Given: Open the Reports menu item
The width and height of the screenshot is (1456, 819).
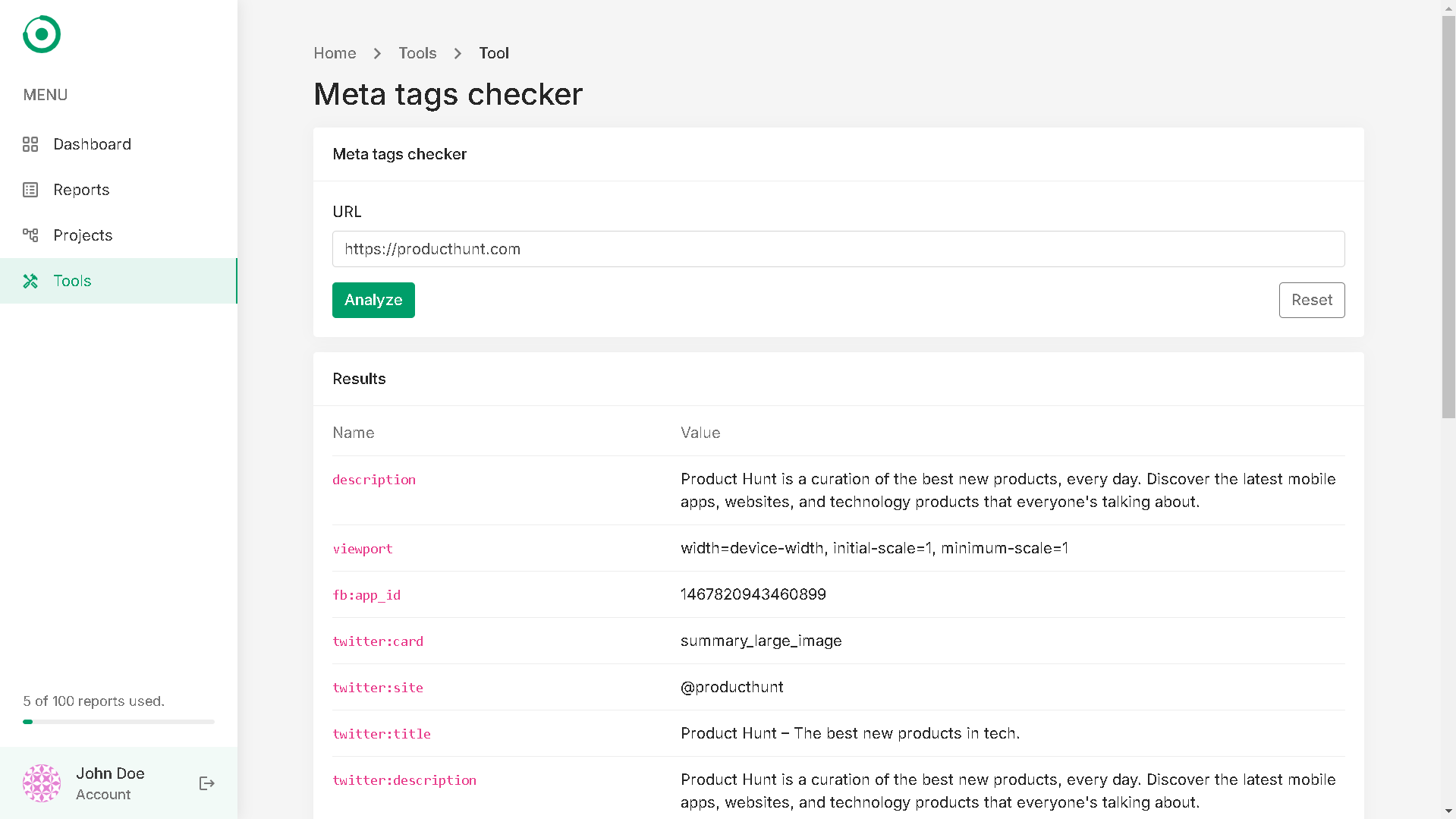Looking at the screenshot, I should point(81,190).
